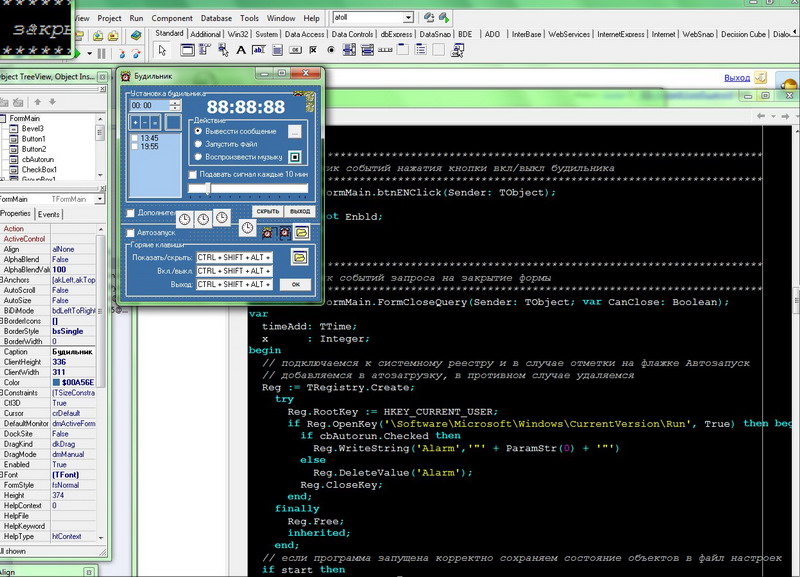Open the Component menu
800x577 pixels.
(x=172, y=18)
